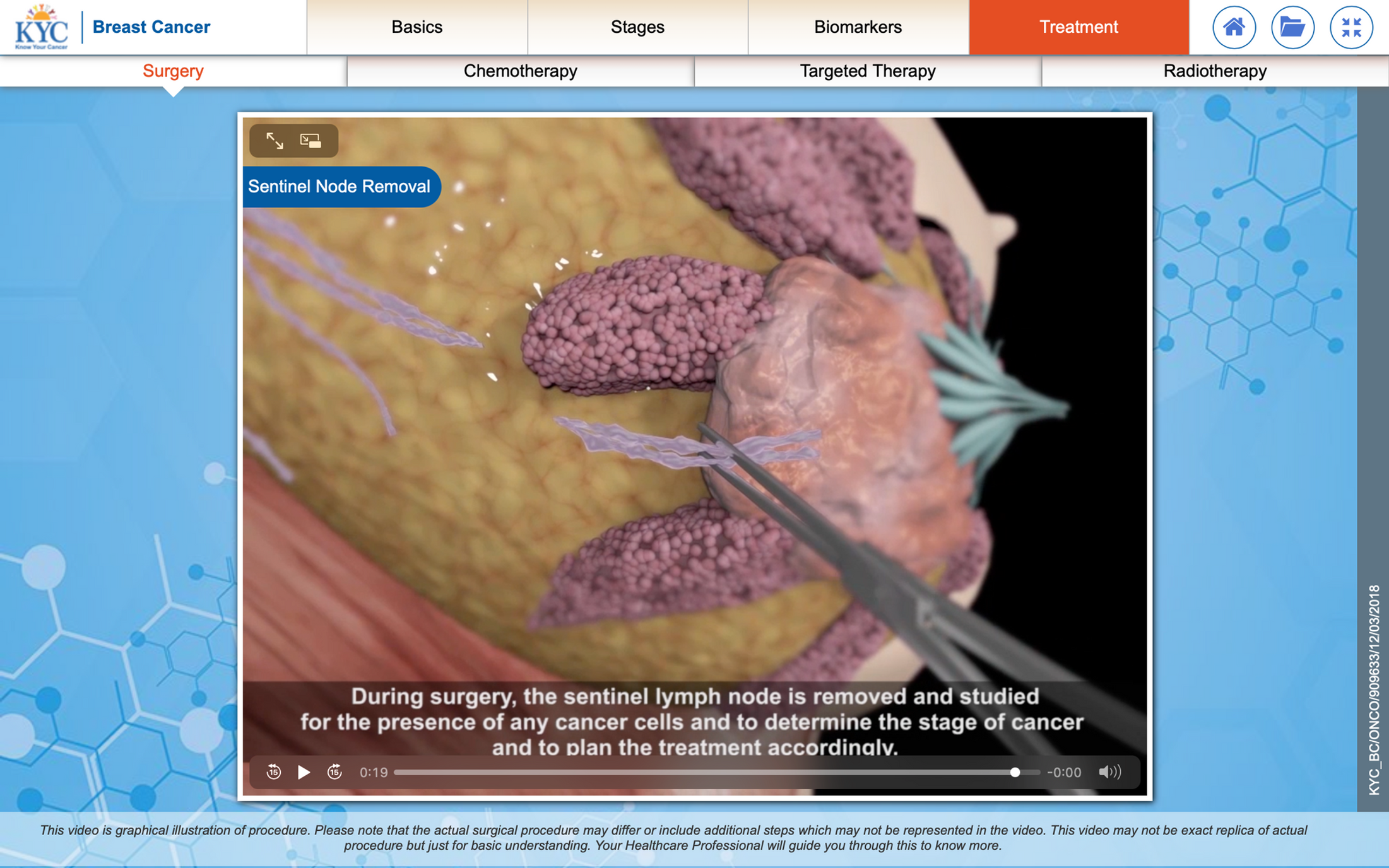1389x868 pixels.
Task: Rewind video 15 seconds
Action: pos(273,771)
